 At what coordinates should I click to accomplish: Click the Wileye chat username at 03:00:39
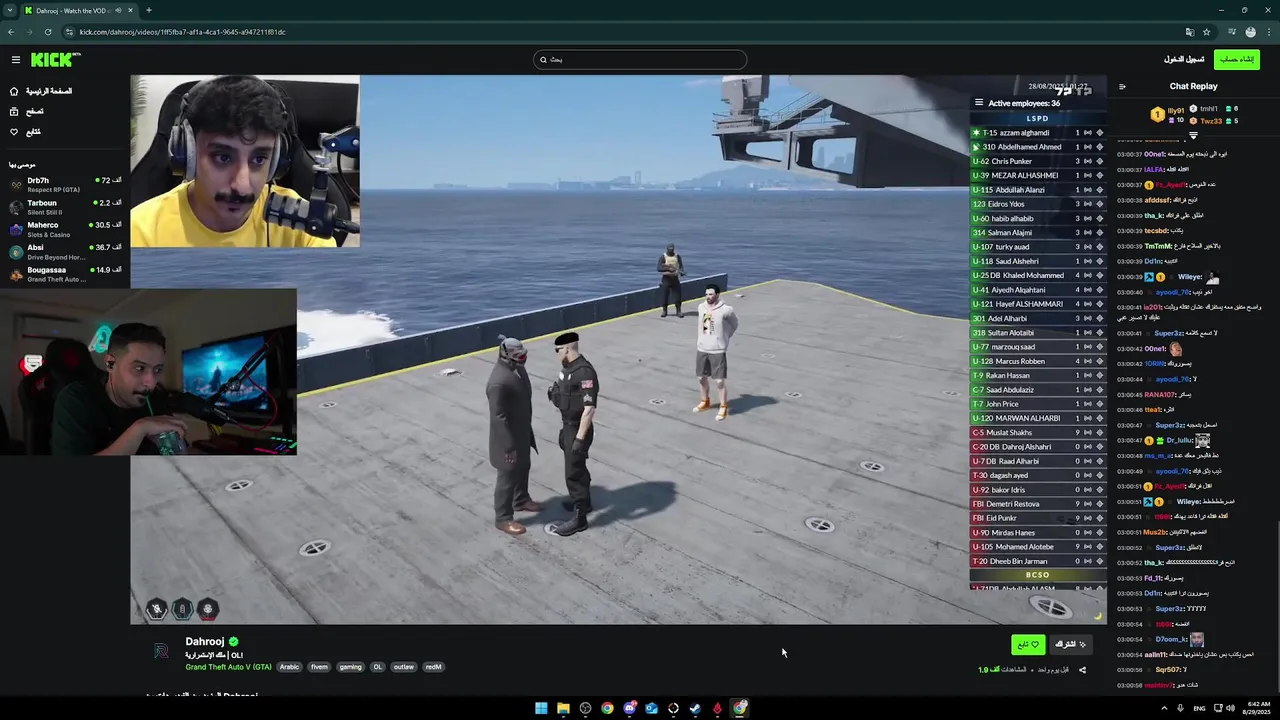(1189, 277)
